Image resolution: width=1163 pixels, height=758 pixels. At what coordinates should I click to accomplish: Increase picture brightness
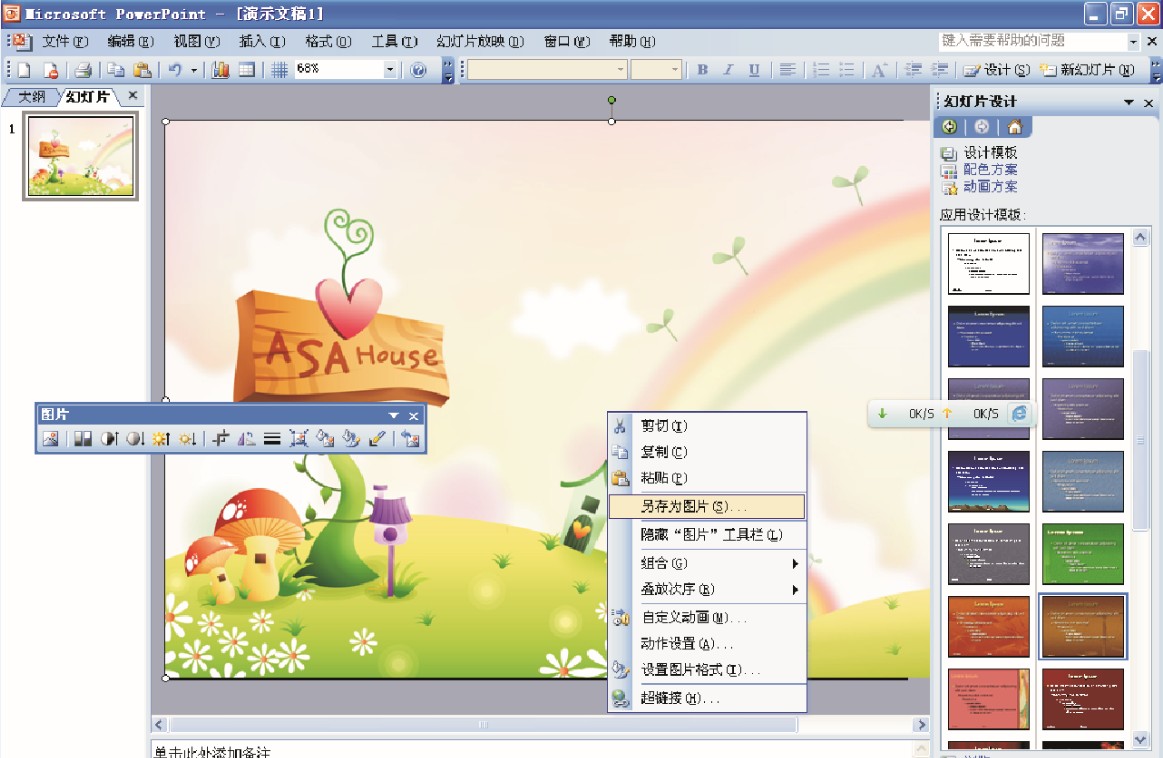coord(161,438)
